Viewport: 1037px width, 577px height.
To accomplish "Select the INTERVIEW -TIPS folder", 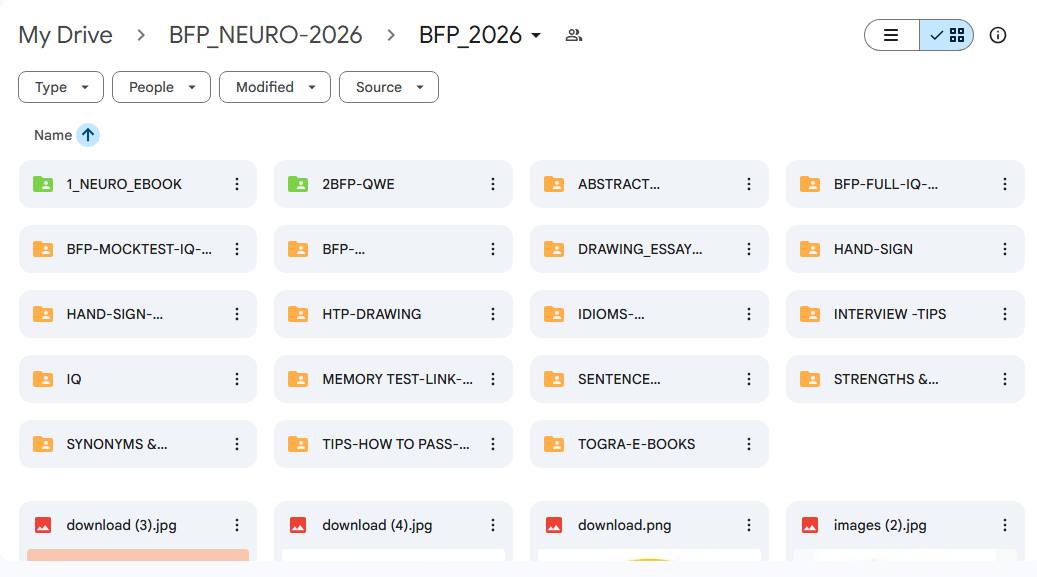I will click(x=905, y=314).
